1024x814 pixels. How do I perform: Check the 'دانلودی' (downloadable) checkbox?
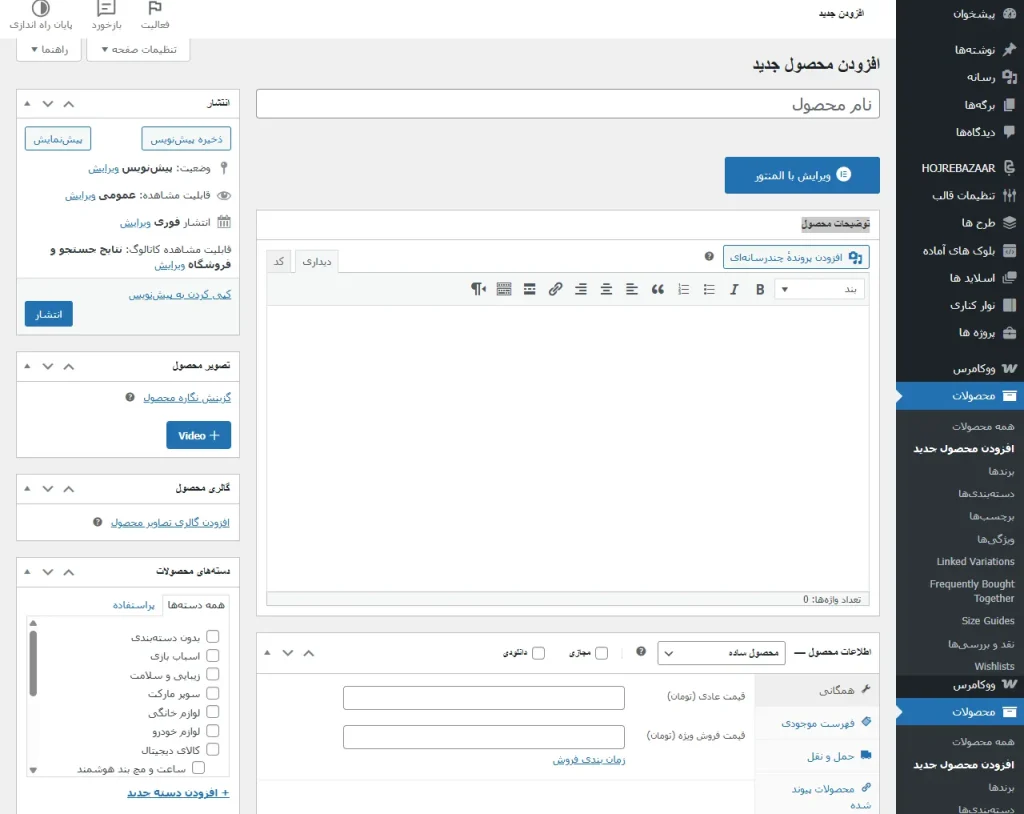tap(539, 653)
